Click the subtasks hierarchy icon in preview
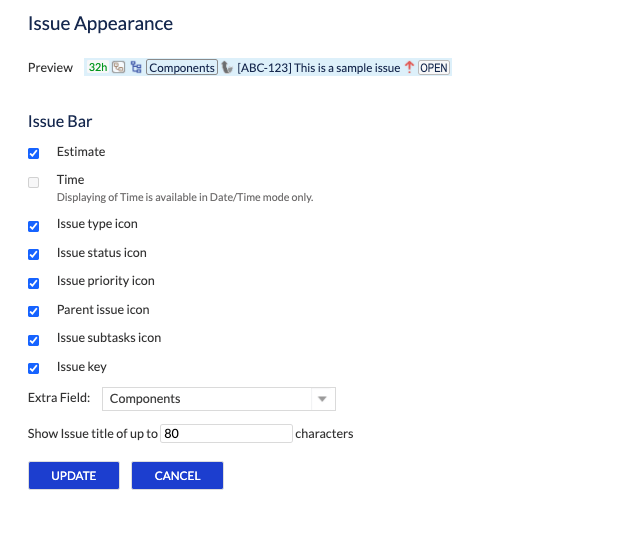 tap(136, 68)
